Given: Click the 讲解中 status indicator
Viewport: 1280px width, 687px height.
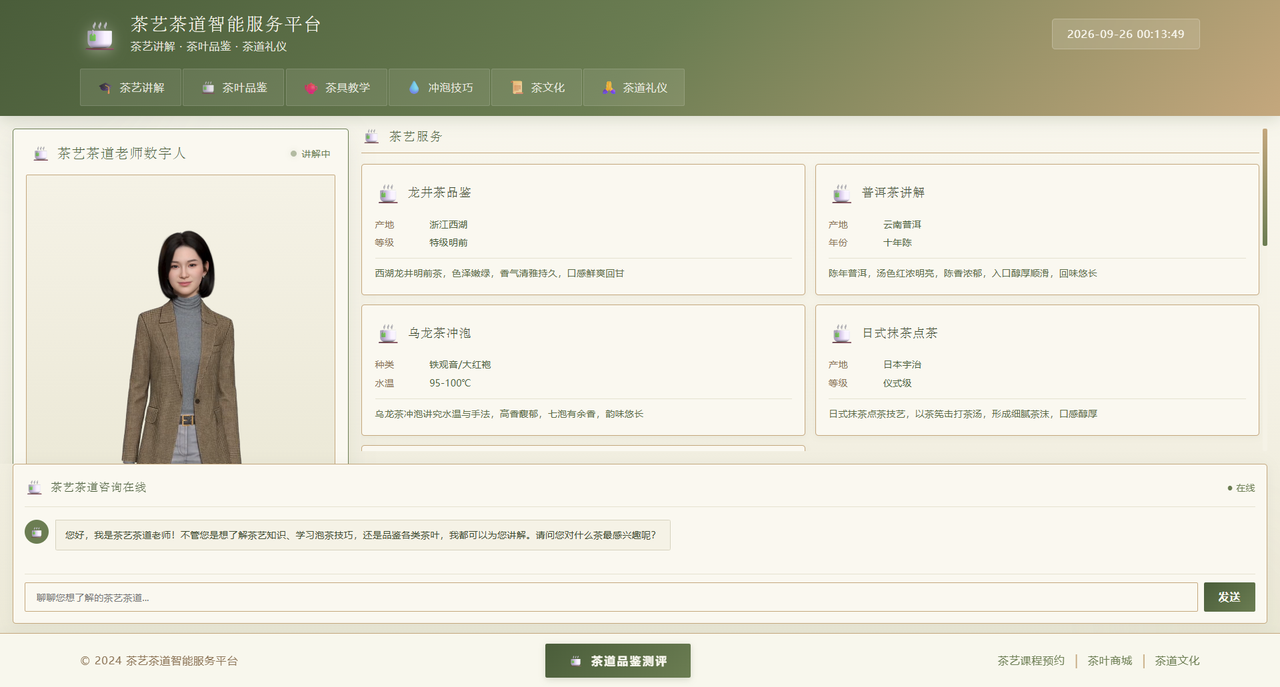Looking at the screenshot, I should point(310,154).
